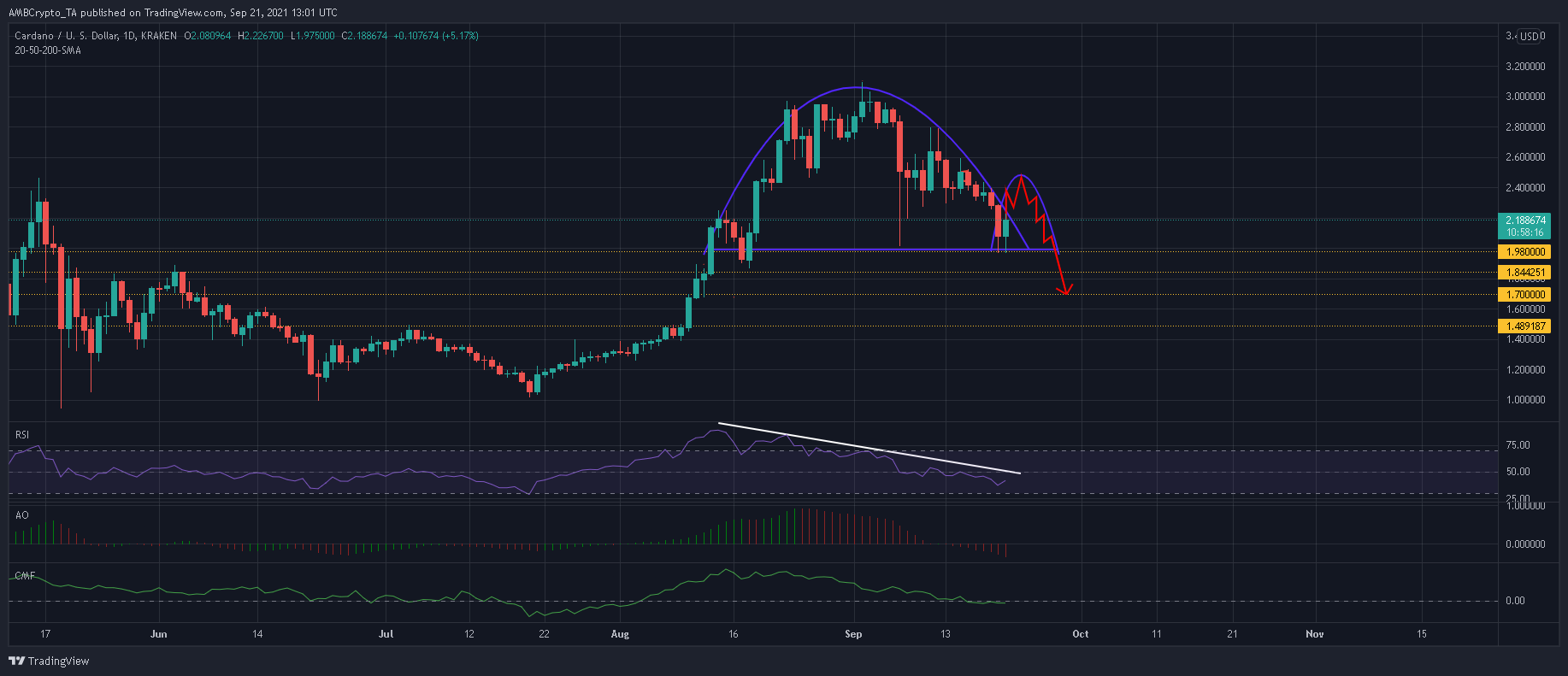Click the 17 date label on time axis
The image size is (1568, 676).
pyautogui.click(x=45, y=634)
